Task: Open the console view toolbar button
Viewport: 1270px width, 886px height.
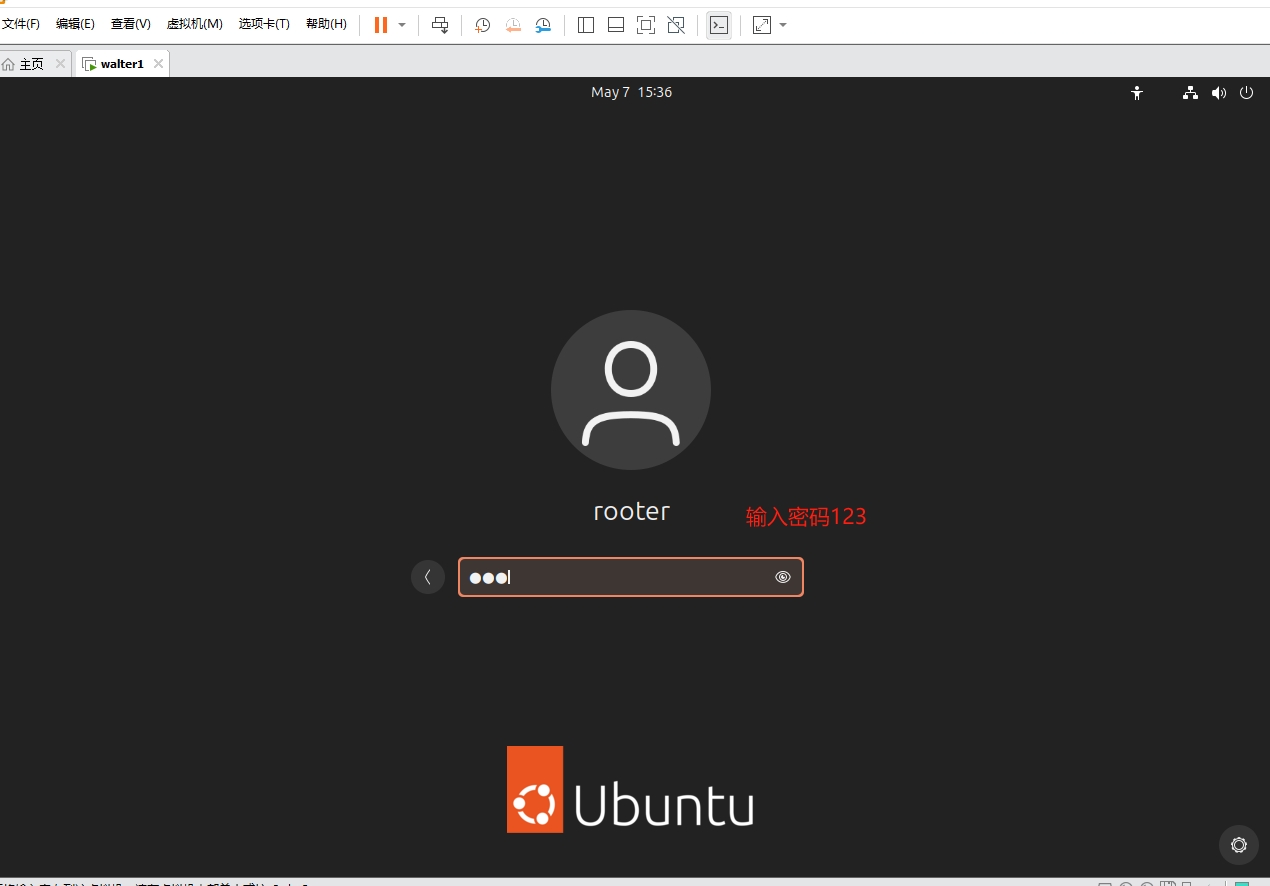Action: pyautogui.click(x=718, y=25)
